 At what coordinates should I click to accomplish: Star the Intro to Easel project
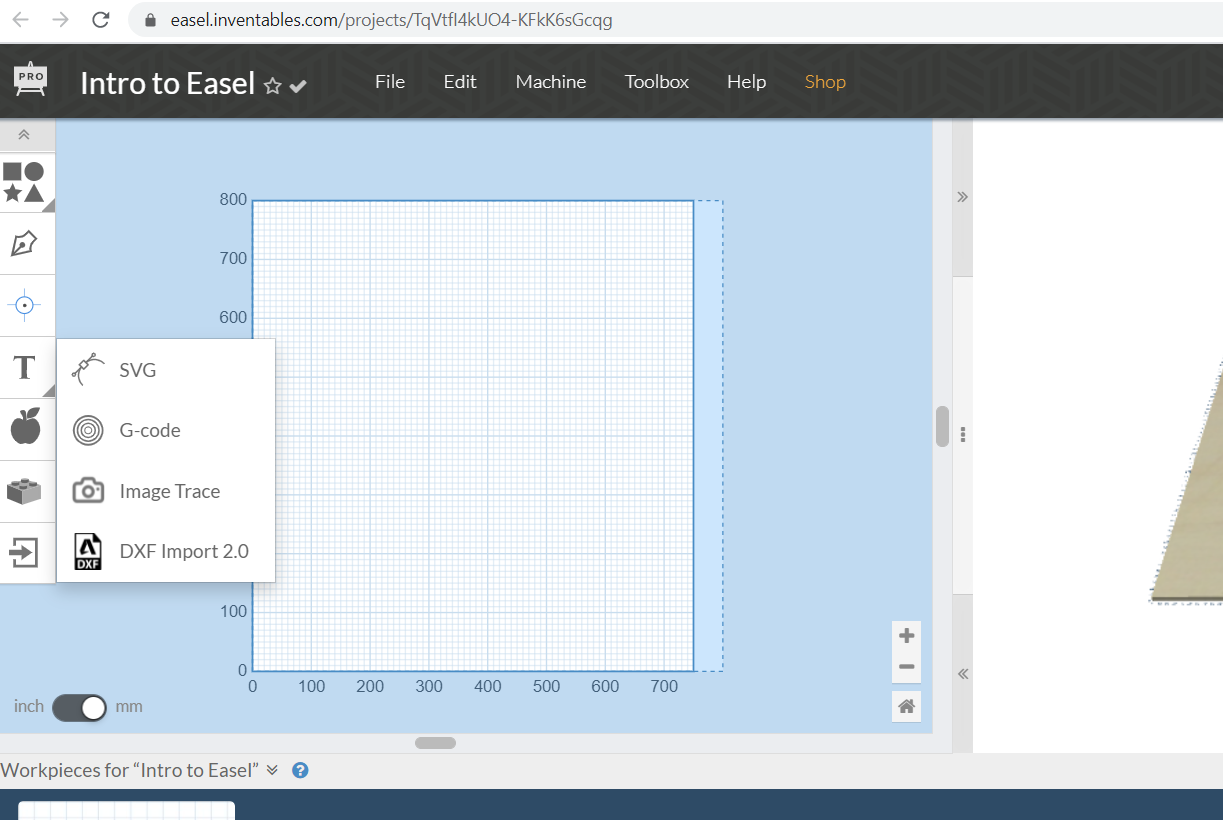point(272,86)
